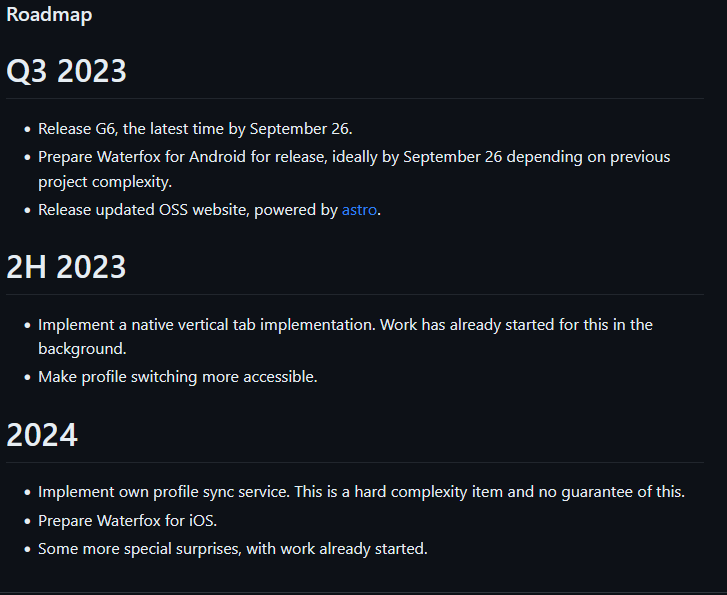Screen dimensions: 727x595
Task: Click the bullet dot before "Release G6"
Action: 26,130
